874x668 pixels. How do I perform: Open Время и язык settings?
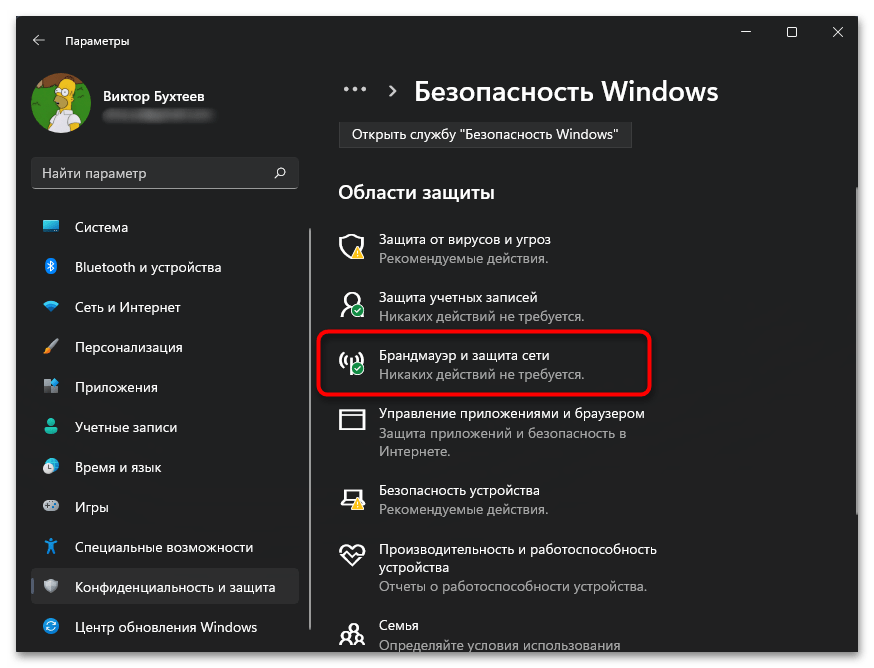pyautogui.click(x=165, y=467)
